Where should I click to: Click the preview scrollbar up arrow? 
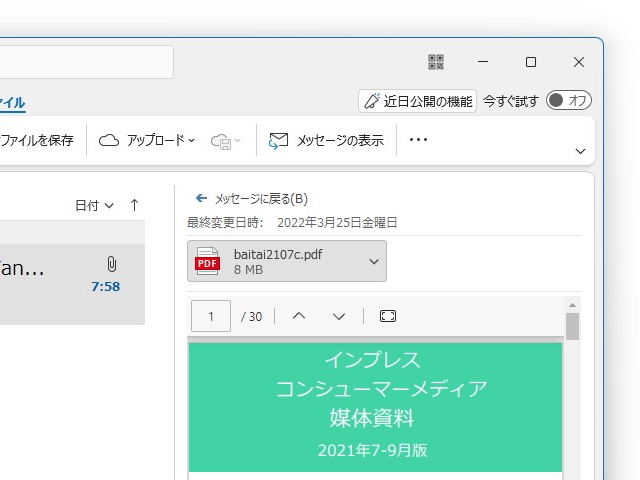click(x=572, y=305)
